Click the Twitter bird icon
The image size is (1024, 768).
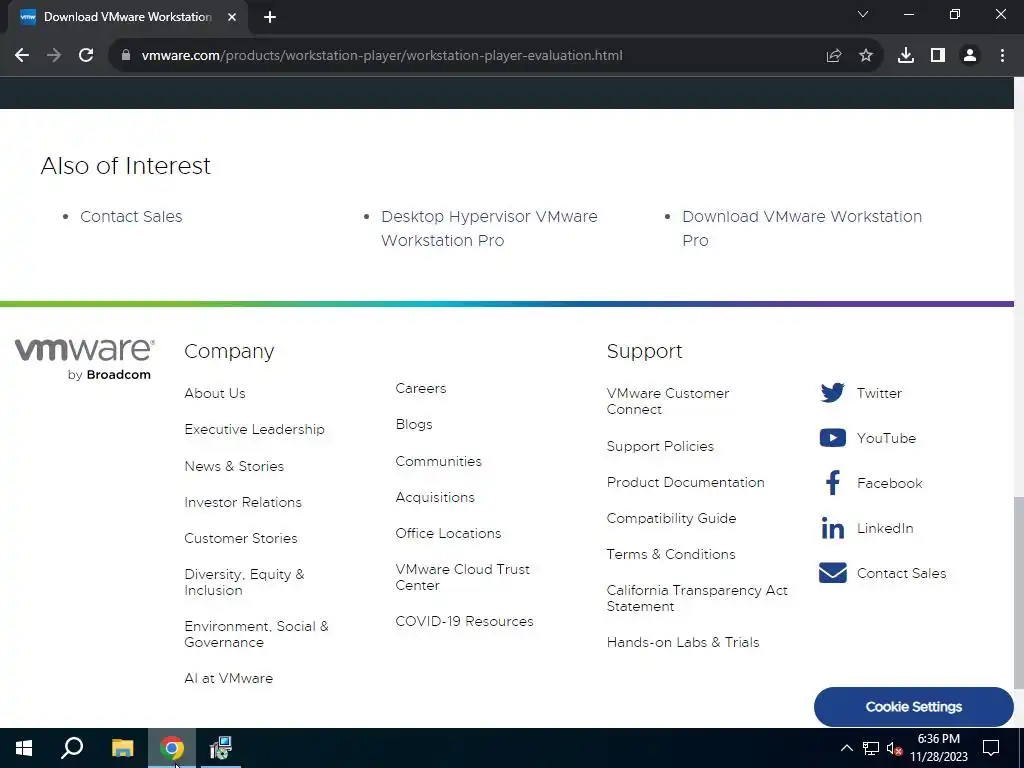pyautogui.click(x=833, y=392)
